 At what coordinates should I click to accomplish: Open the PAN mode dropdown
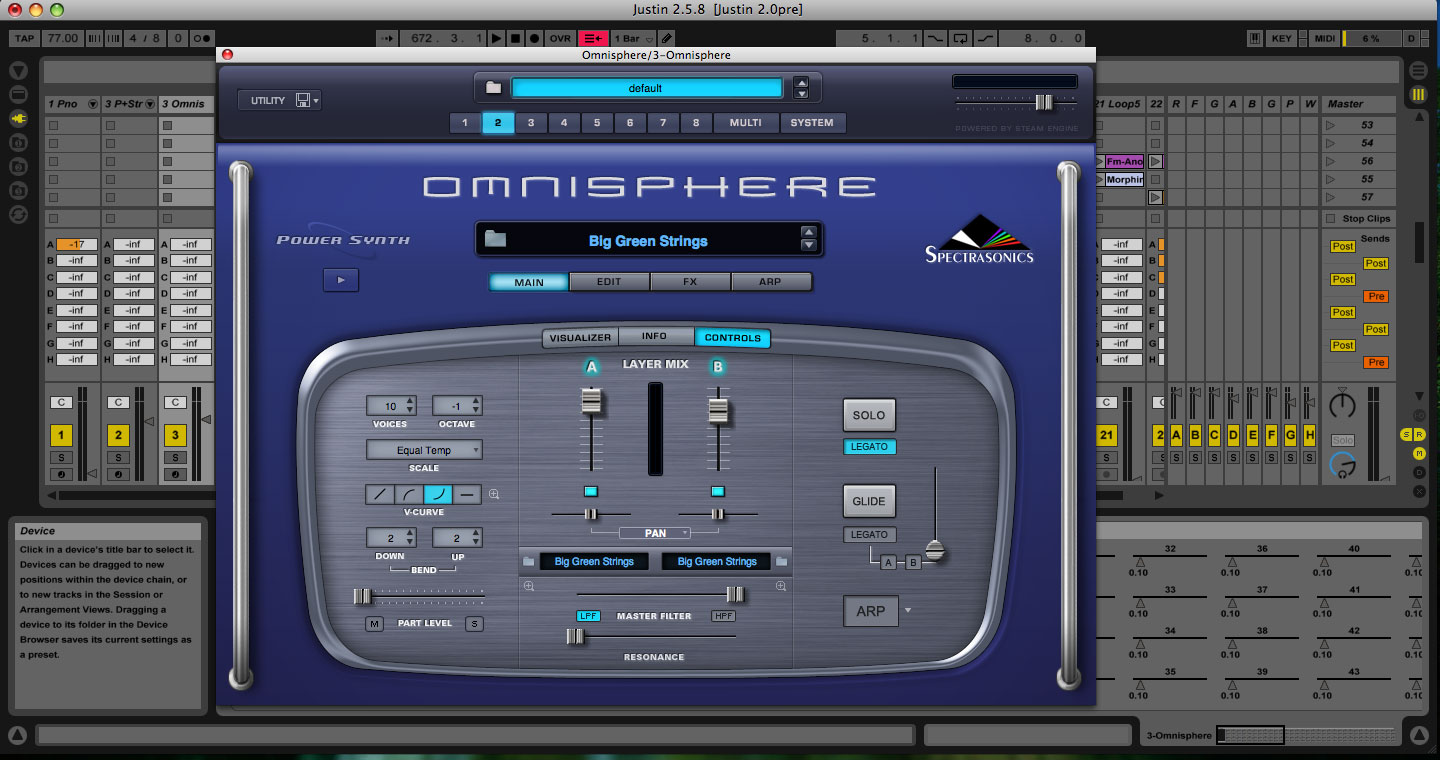[x=655, y=533]
